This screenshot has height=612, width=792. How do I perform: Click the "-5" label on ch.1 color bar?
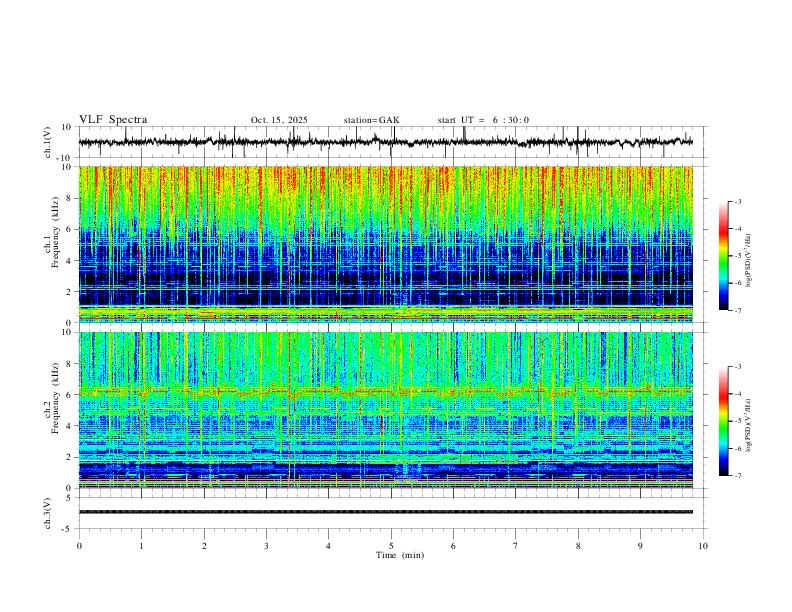738,256
